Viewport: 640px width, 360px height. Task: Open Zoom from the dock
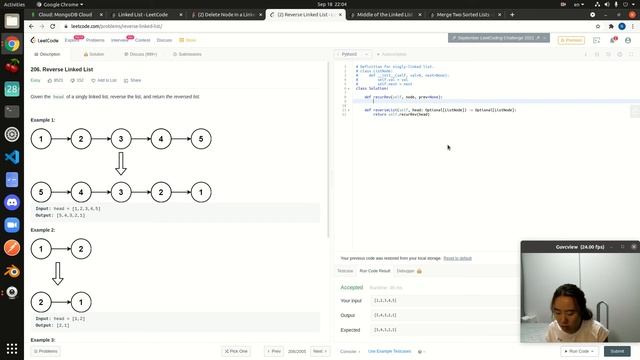pyautogui.click(x=12, y=225)
